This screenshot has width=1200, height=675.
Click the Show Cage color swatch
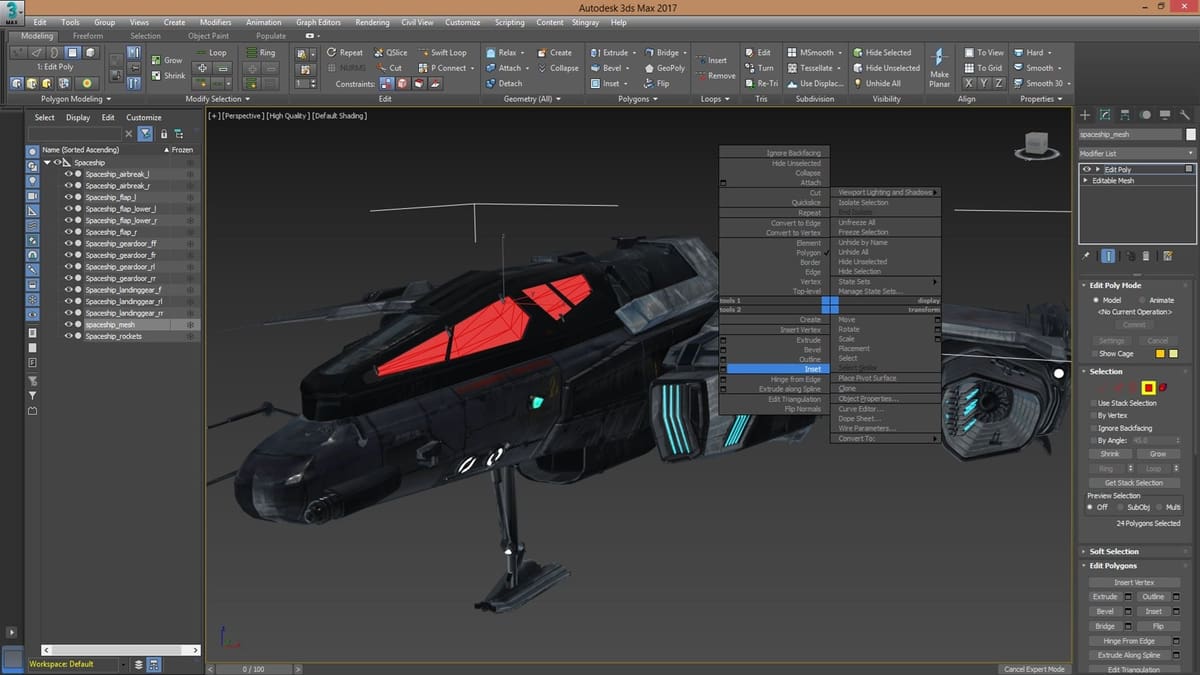[1158, 354]
